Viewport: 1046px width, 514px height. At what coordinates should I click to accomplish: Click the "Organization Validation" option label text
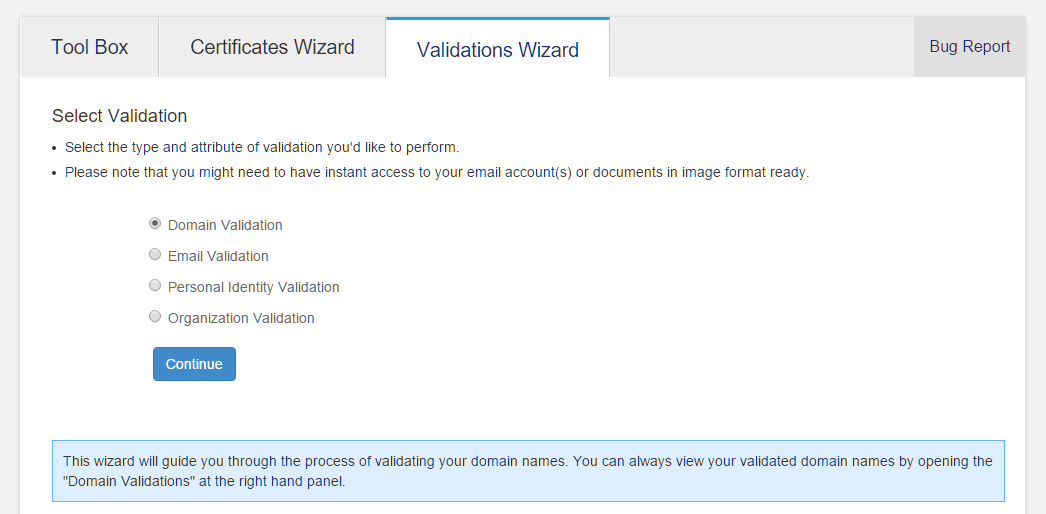[x=241, y=318]
